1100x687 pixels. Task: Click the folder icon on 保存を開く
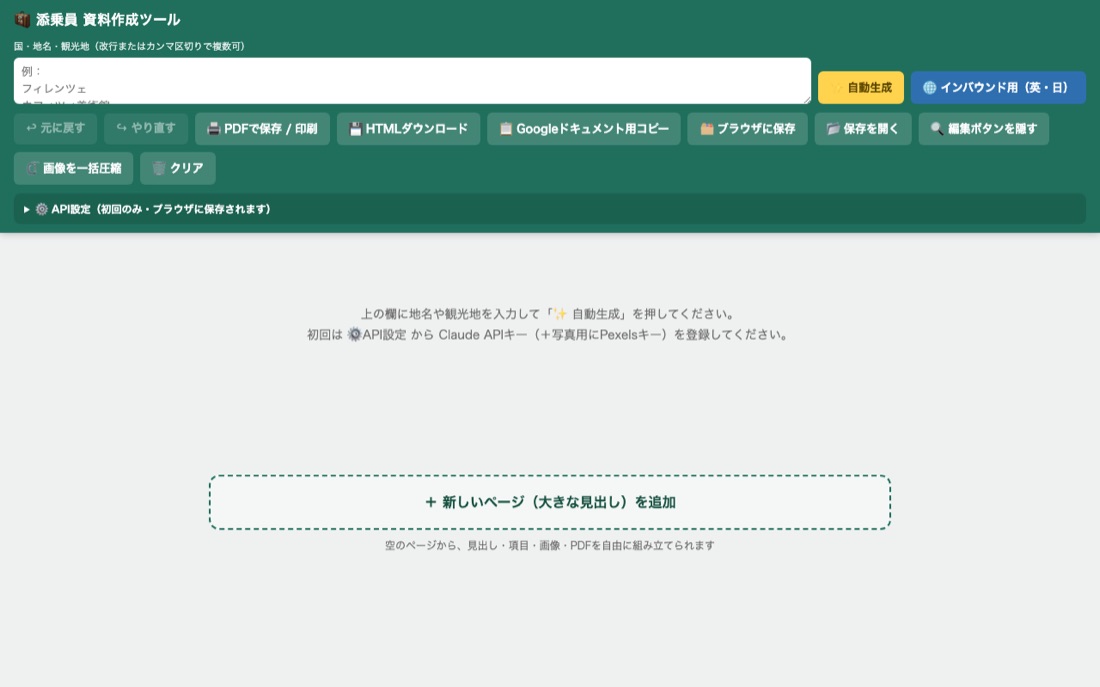pos(833,129)
